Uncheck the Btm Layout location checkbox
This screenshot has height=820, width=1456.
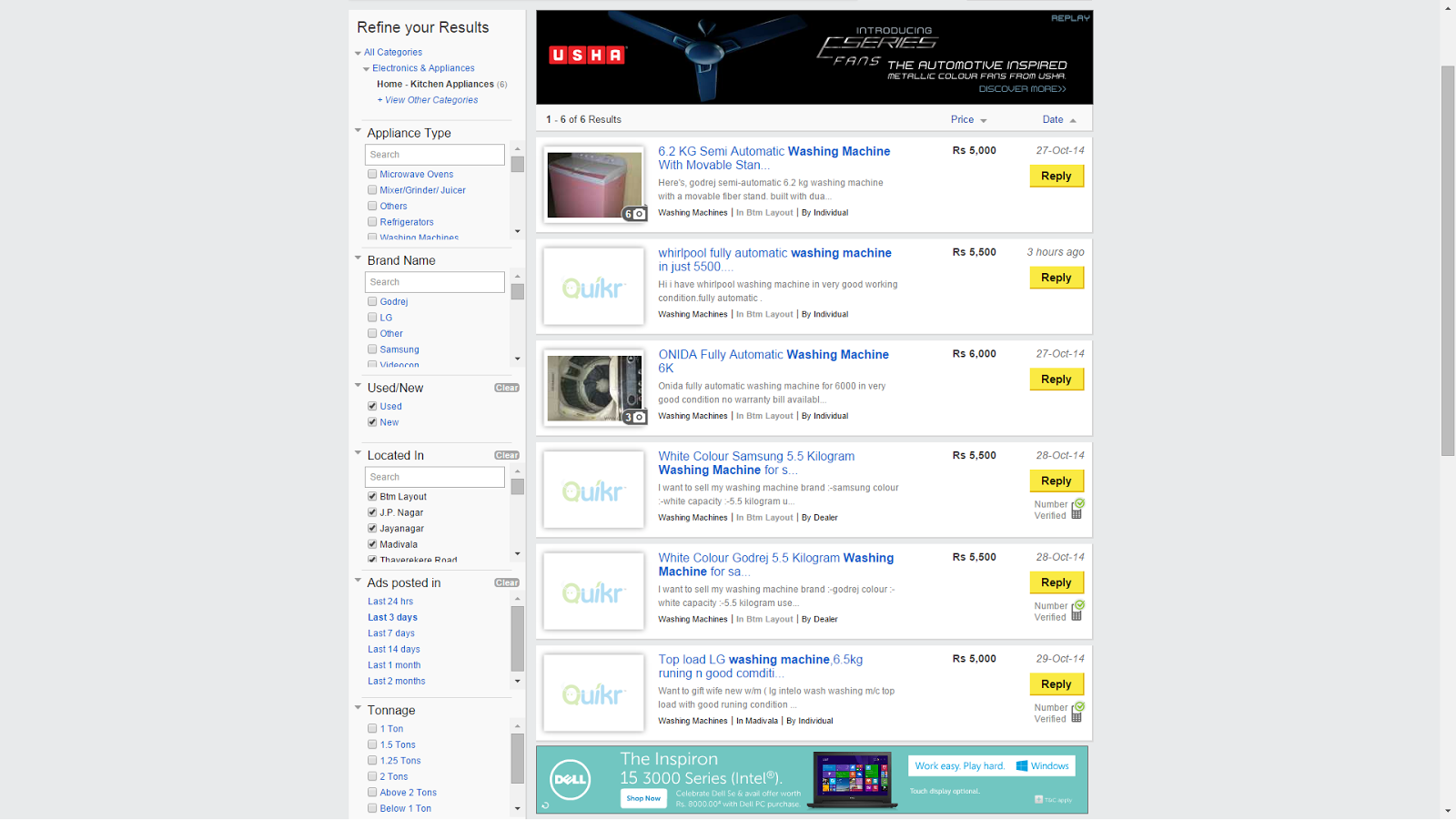pos(372,496)
